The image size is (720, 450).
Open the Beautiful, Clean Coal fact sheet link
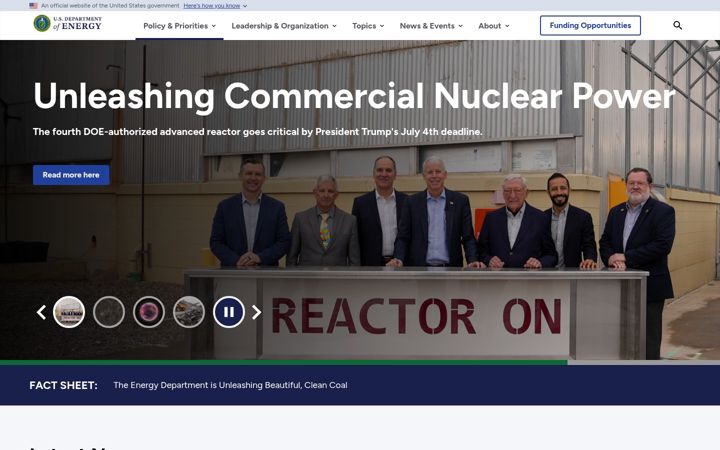tap(230, 385)
